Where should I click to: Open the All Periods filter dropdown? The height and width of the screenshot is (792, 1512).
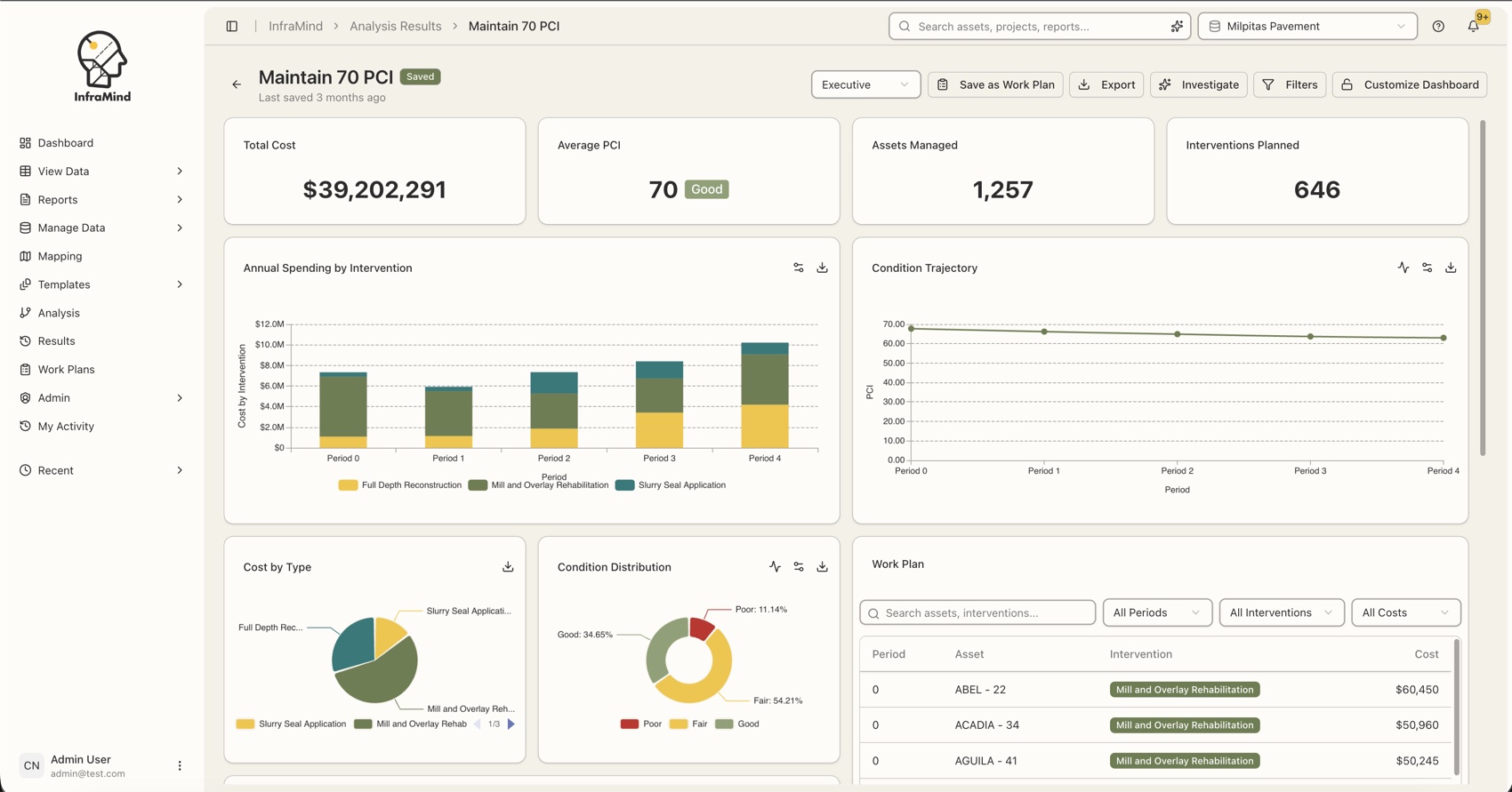click(1157, 612)
